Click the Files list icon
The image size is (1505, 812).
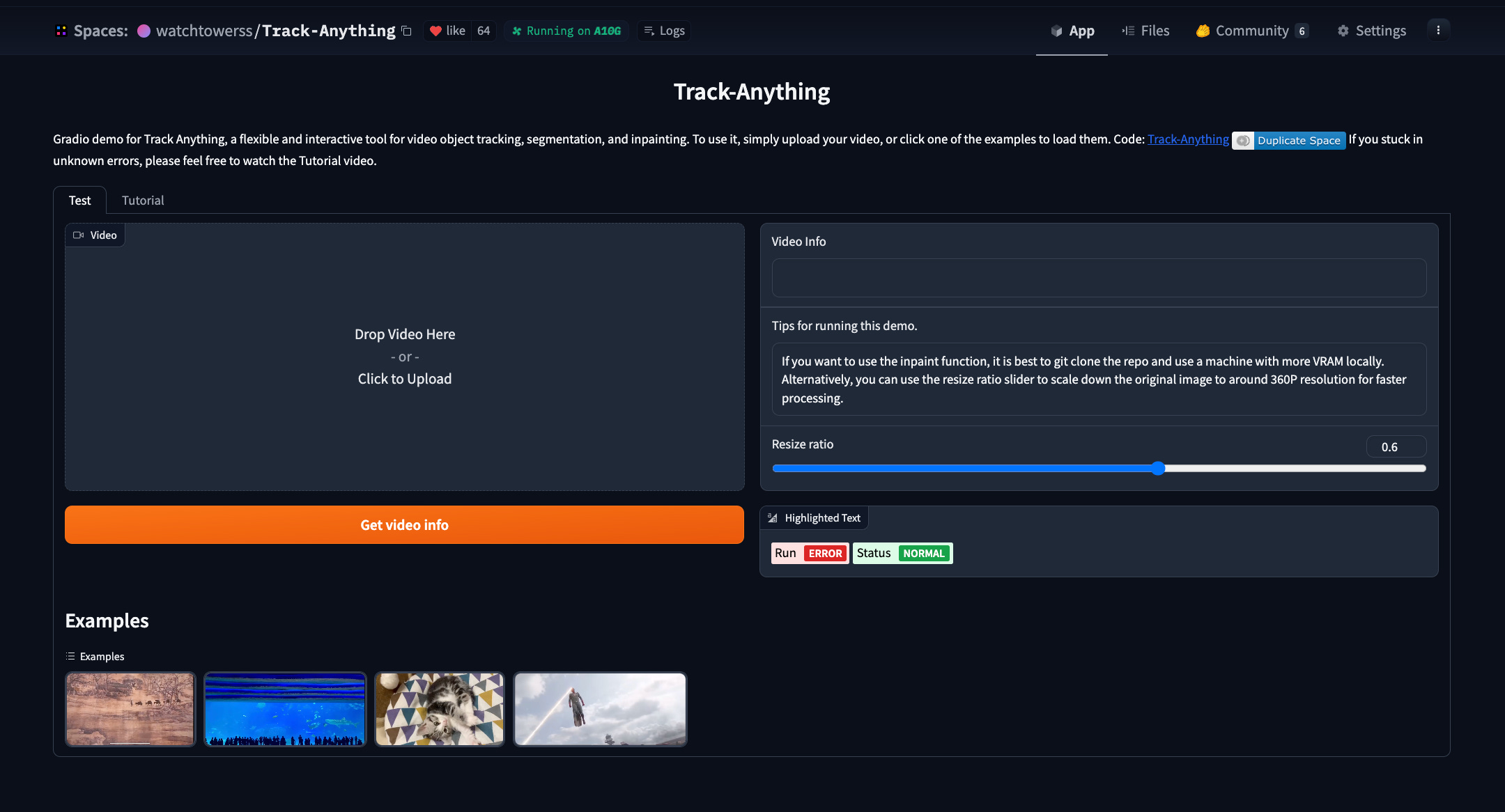1128,31
